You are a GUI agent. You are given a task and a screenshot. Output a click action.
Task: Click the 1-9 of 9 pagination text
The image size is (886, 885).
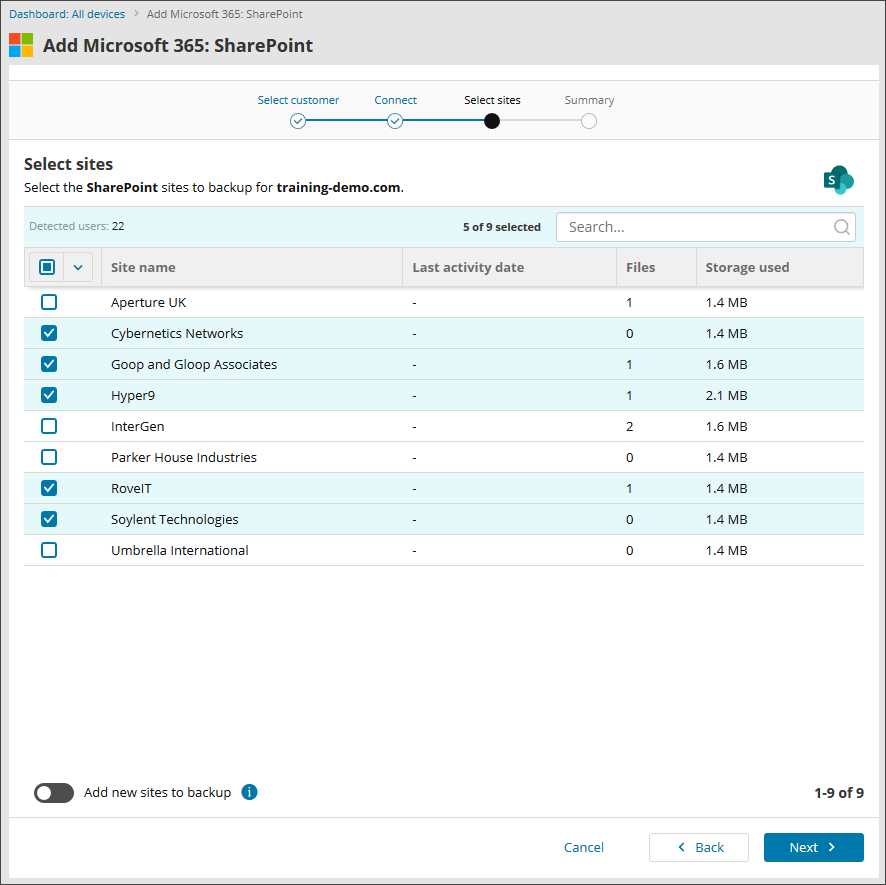point(839,793)
